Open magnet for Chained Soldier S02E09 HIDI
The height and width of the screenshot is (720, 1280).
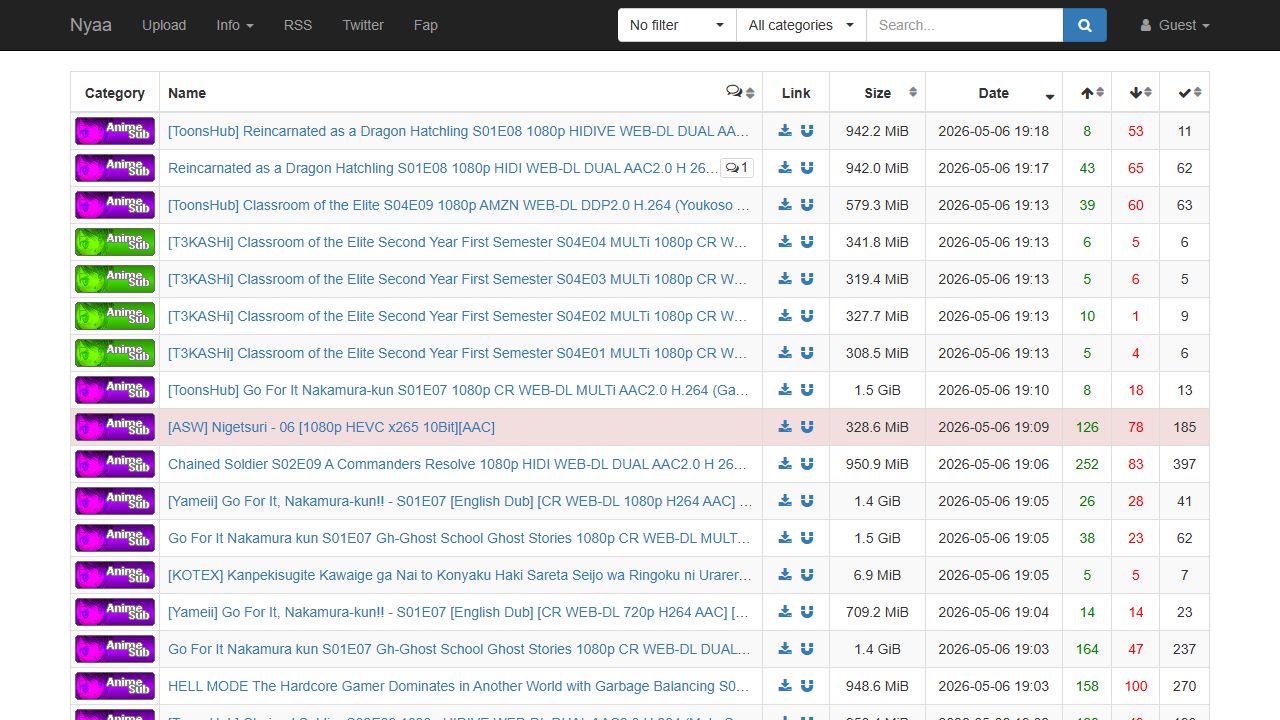(807, 464)
